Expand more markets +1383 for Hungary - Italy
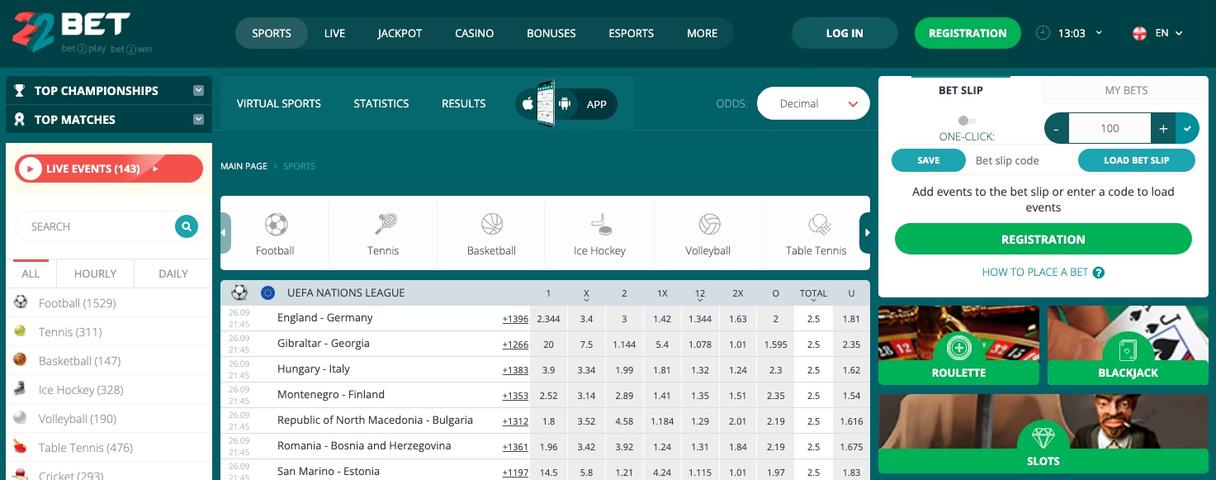 click(x=515, y=370)
